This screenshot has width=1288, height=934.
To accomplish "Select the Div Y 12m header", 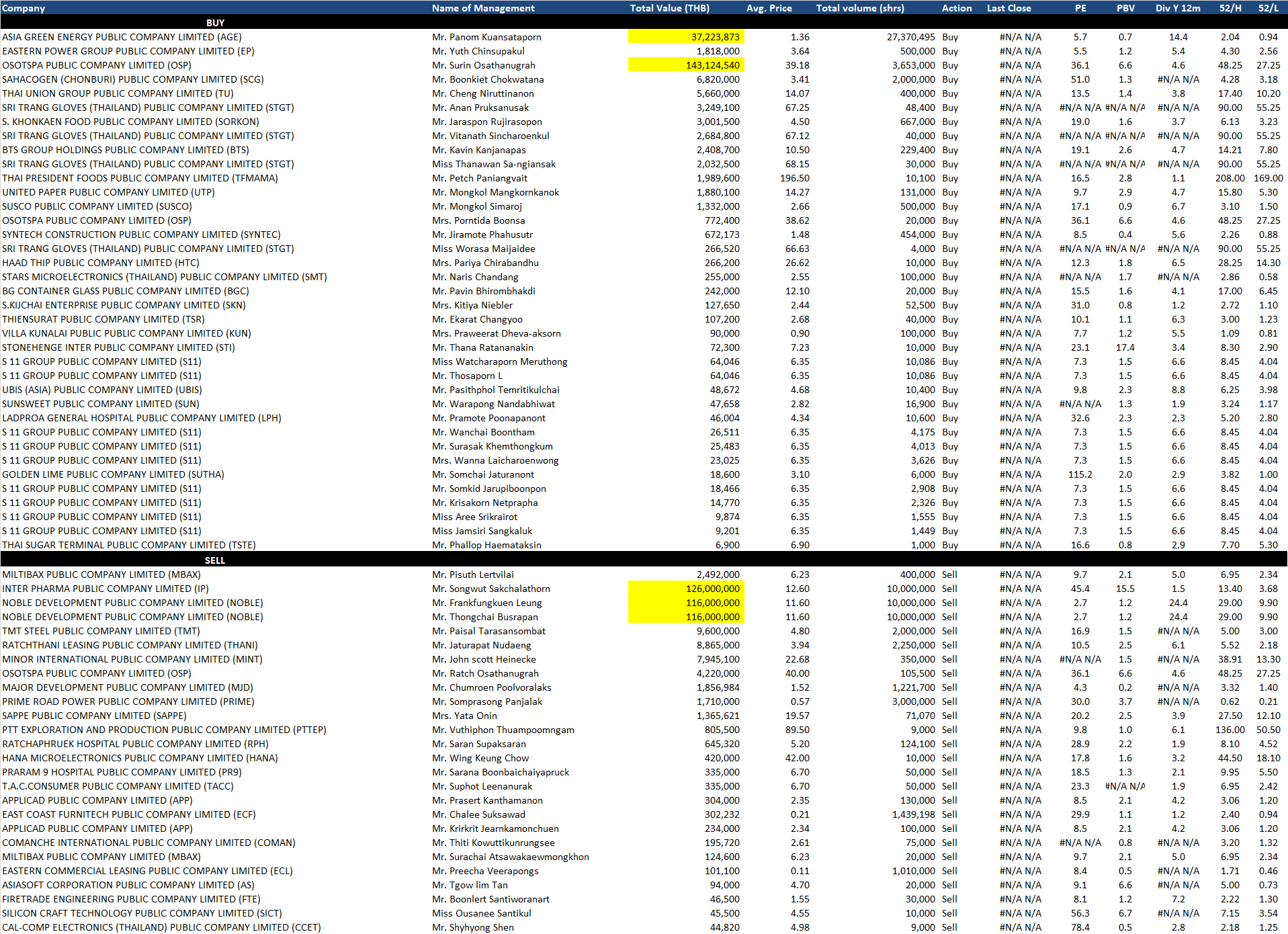I will click(1178, 8).
